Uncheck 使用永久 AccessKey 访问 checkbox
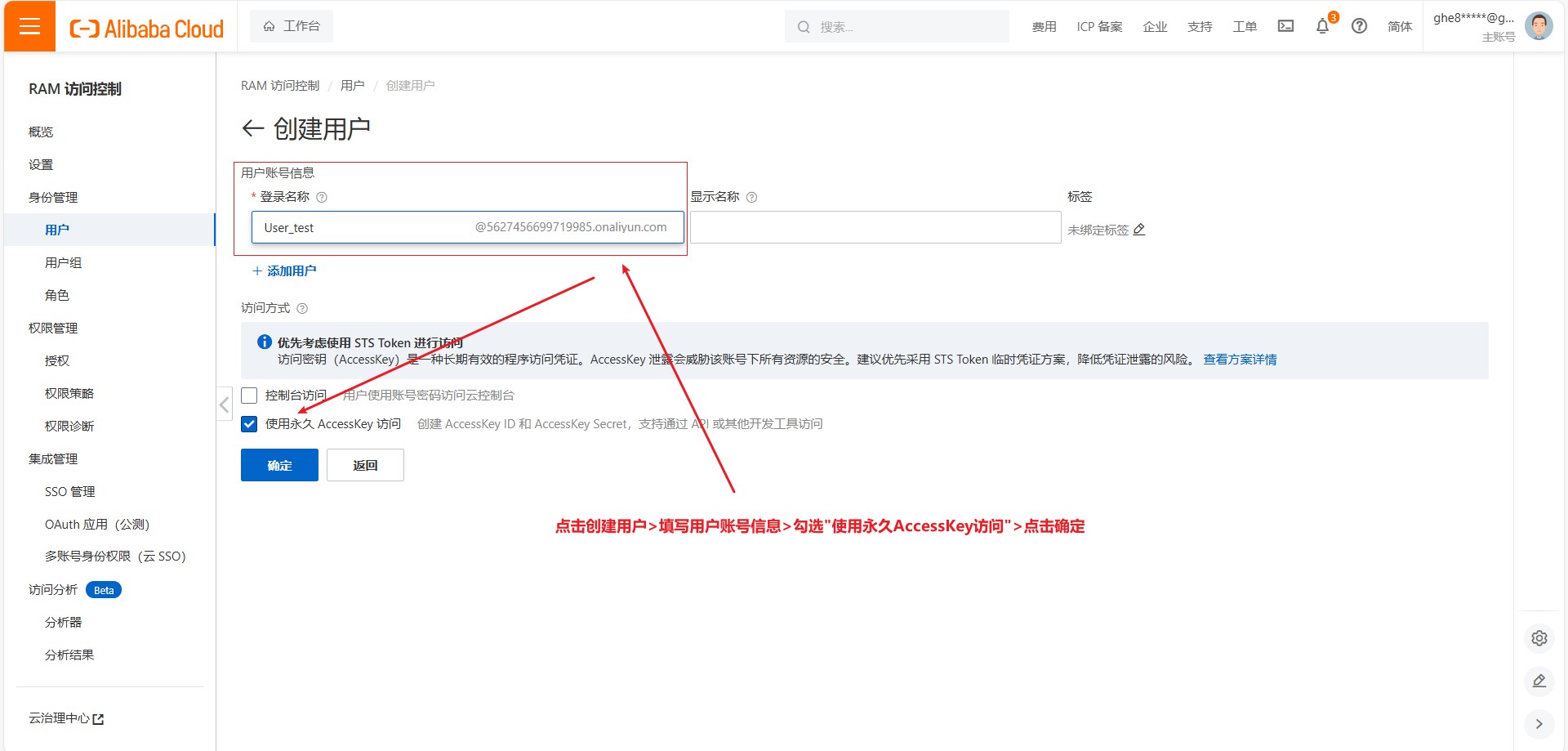The image size is (1568, 751). point(249,424)
